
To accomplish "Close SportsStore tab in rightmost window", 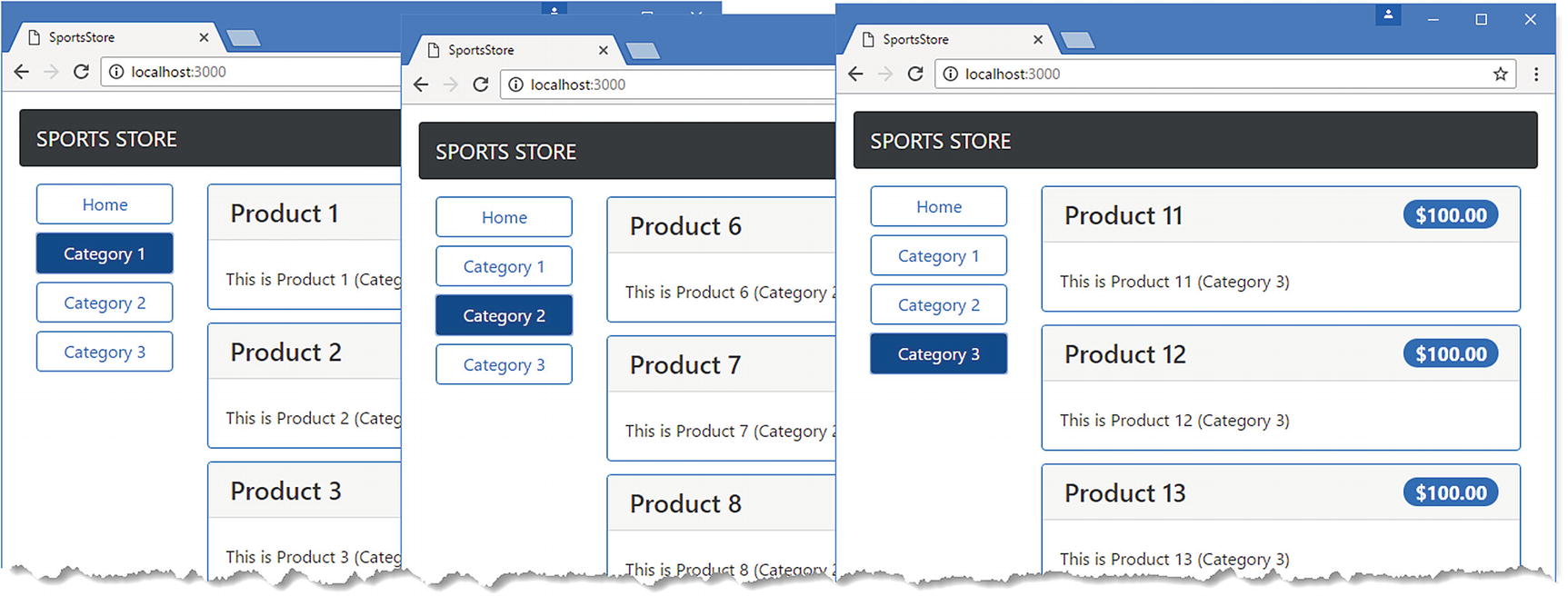I will point(1038,40).
